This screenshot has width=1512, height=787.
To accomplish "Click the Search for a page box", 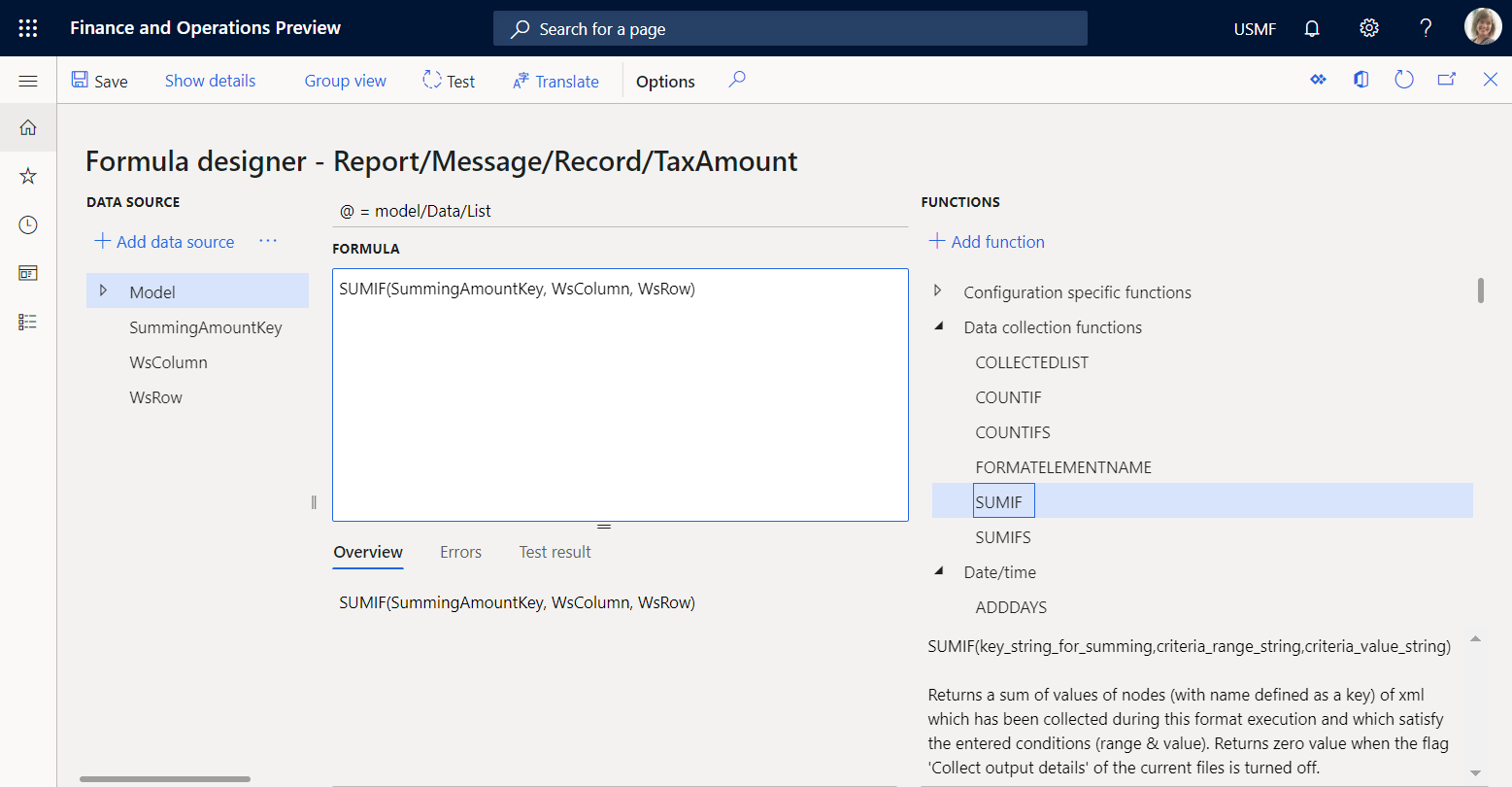I will [790, 28].
